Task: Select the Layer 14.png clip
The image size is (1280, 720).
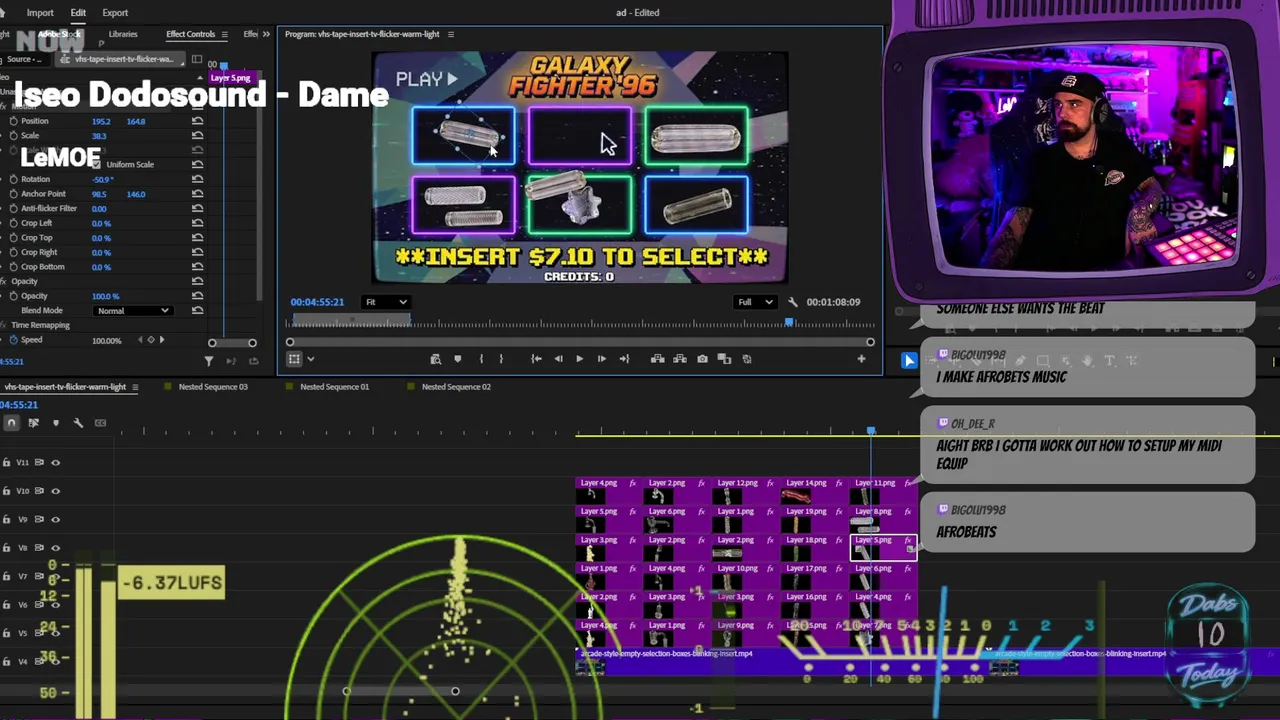Action: (x=813, y=491)
